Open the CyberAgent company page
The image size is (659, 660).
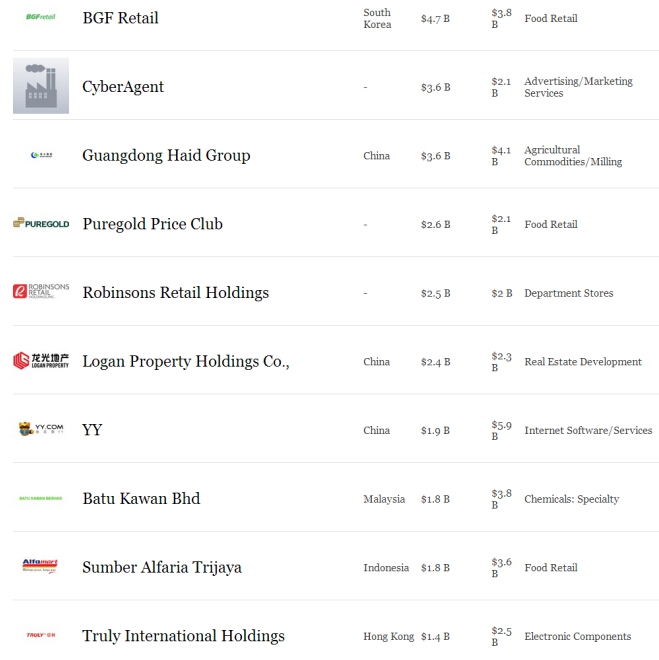coord(123,87)
